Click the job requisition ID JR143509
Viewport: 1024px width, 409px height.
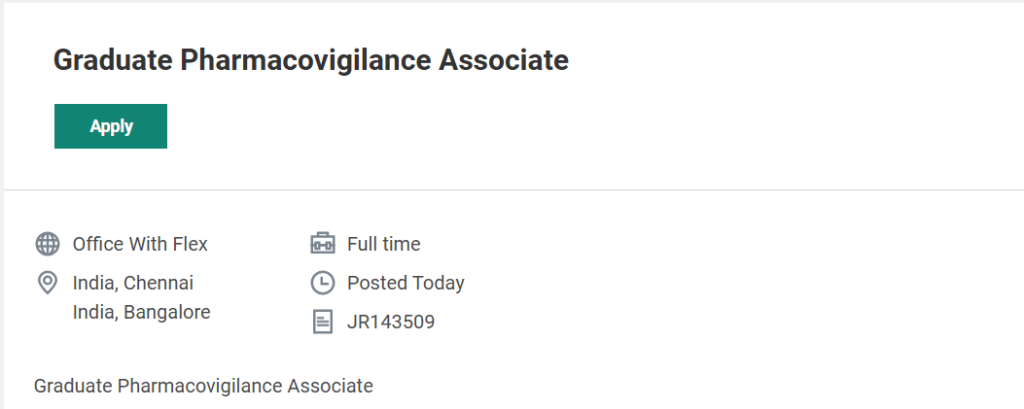(390, 322)
